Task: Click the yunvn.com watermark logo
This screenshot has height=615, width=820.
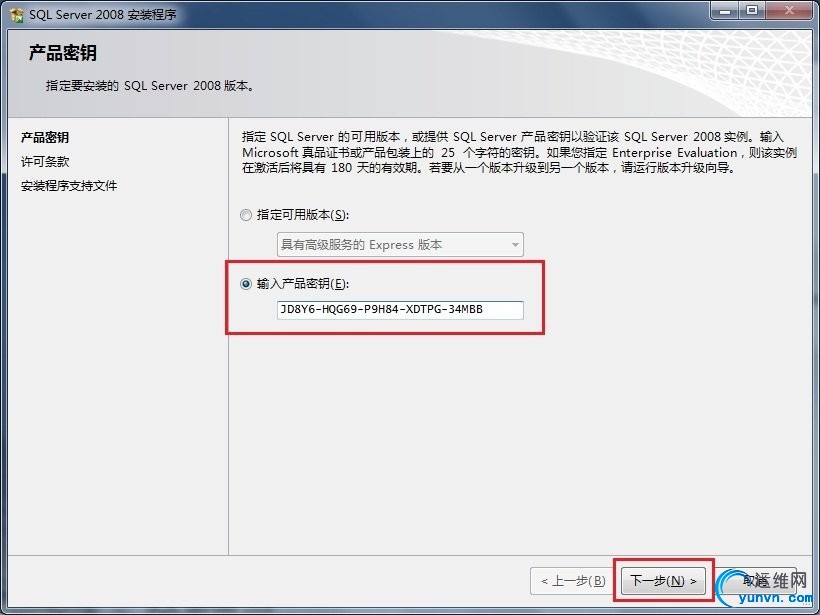Action: [767, 588]
